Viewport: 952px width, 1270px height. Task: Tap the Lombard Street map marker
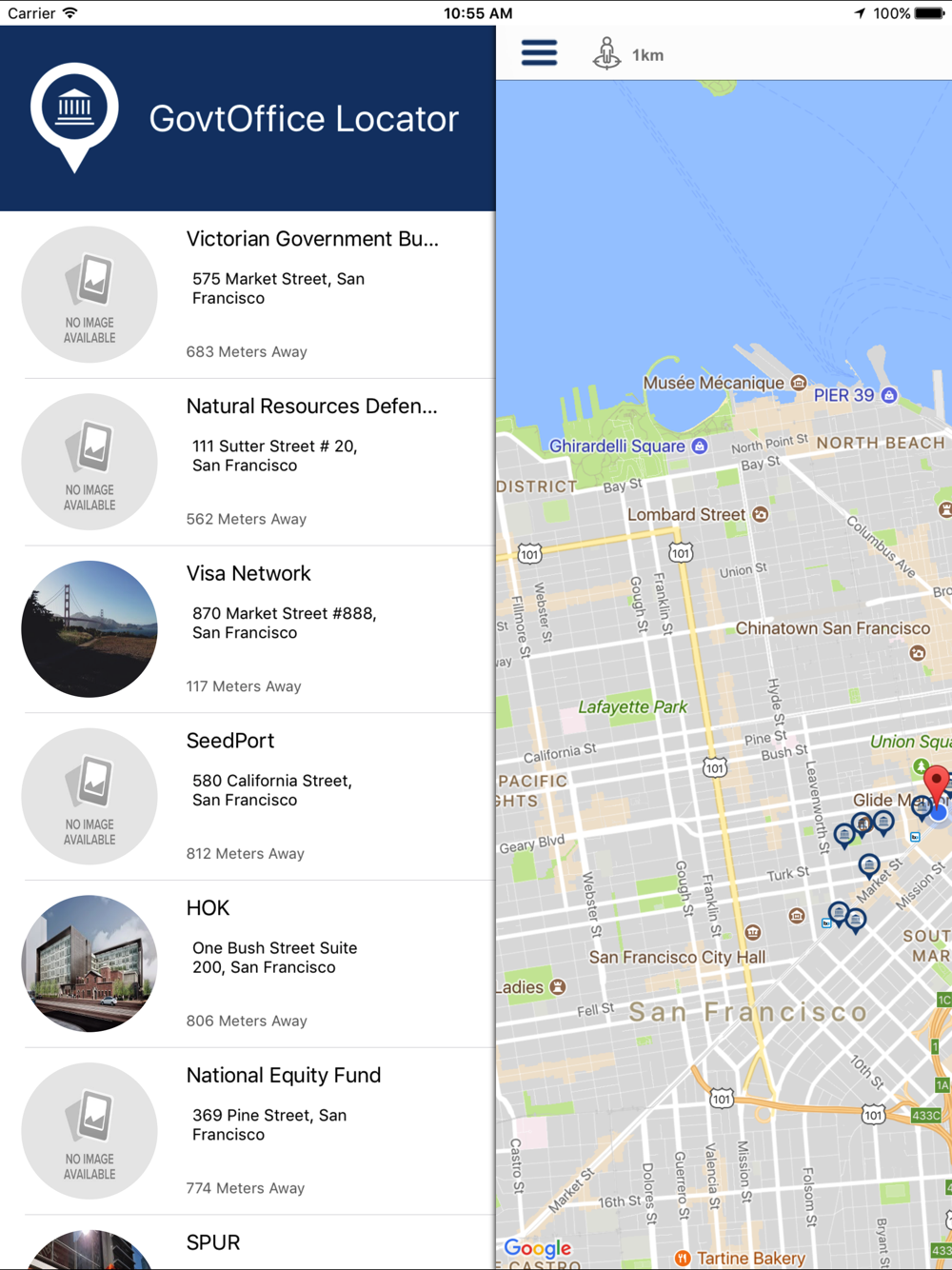click(x=760, y=514)
